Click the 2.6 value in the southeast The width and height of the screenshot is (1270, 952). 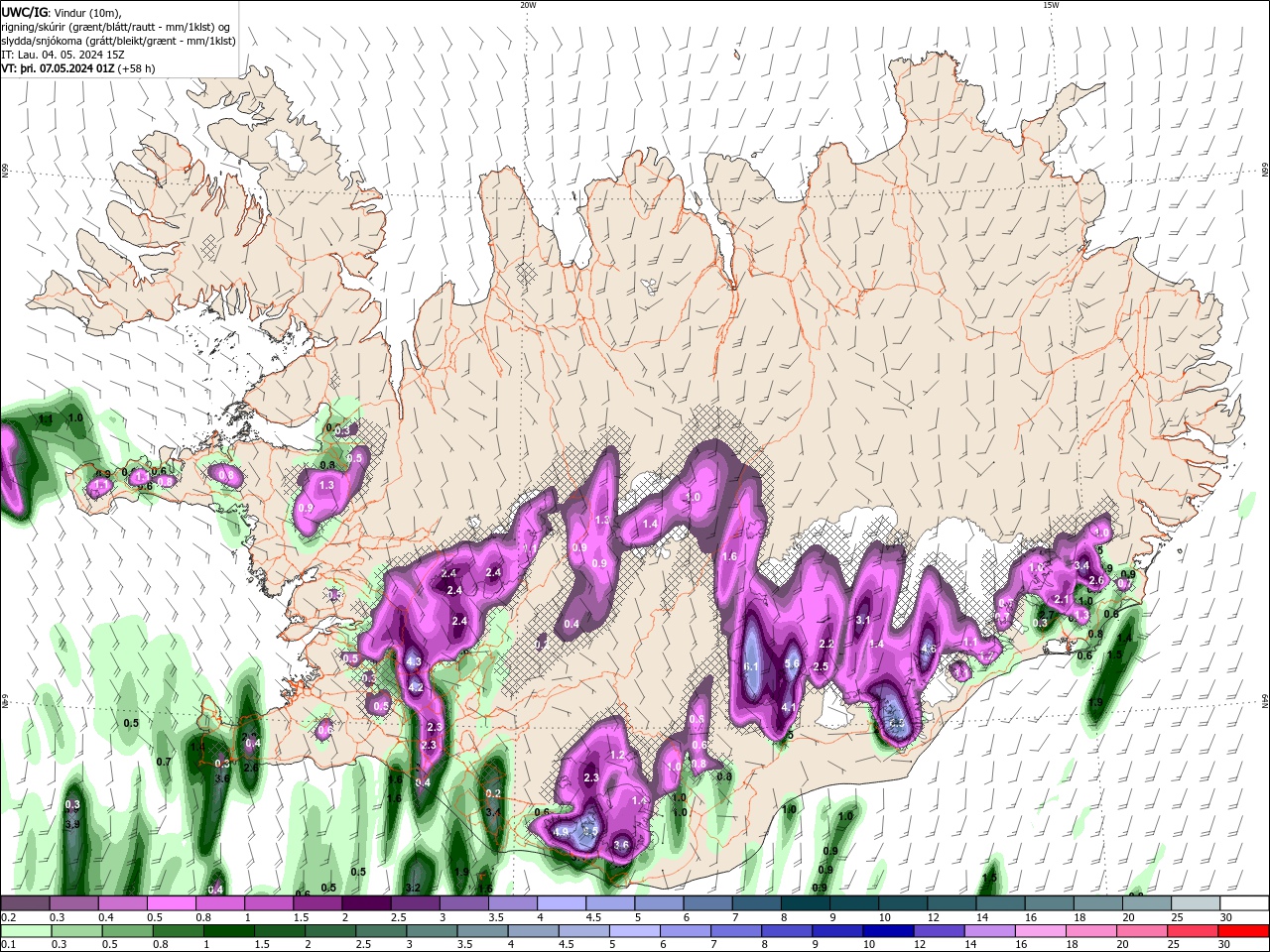1096,580
